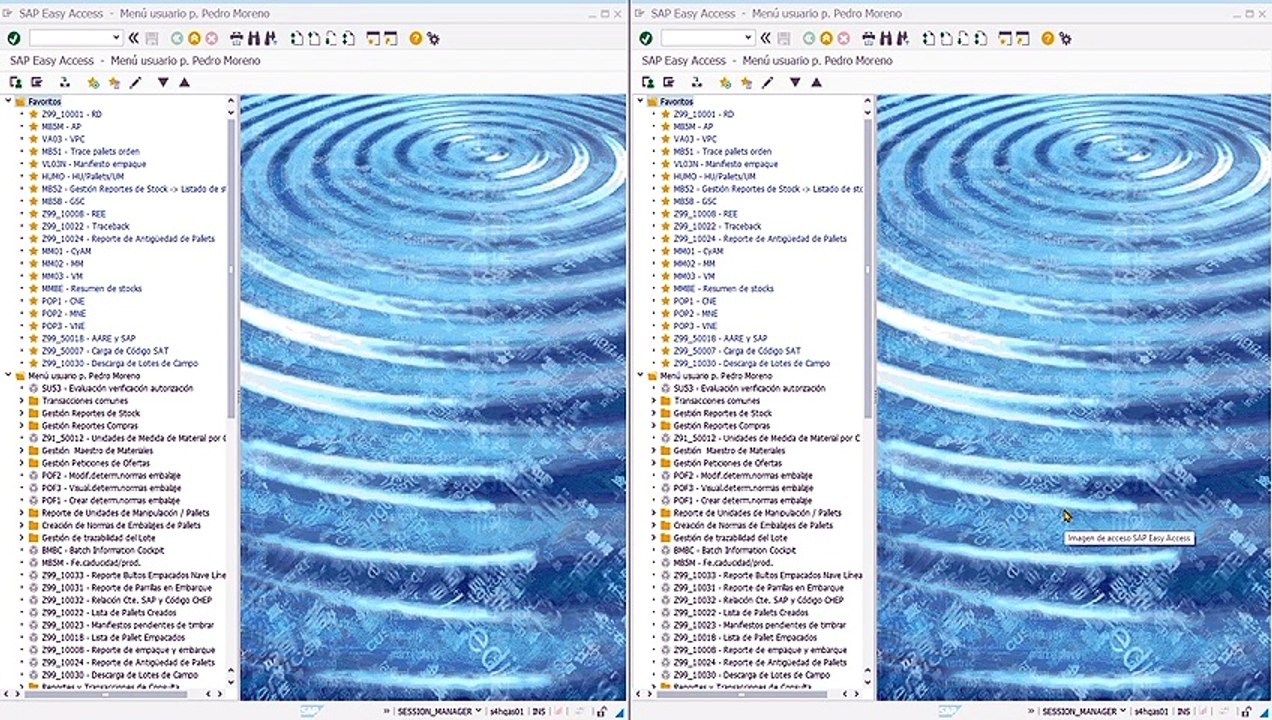Click move favorite down arrow in left window
Screen dimensions: 1272x720
coord(163,82)
